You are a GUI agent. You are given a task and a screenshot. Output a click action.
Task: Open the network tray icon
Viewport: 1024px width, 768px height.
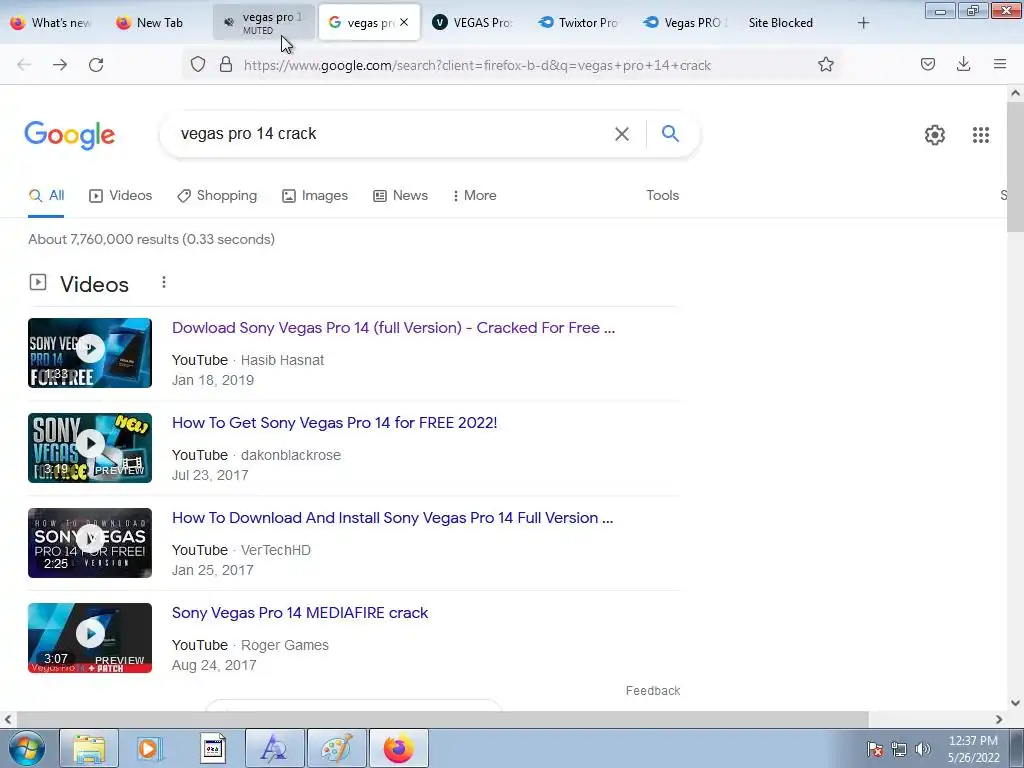pos(899,749)
